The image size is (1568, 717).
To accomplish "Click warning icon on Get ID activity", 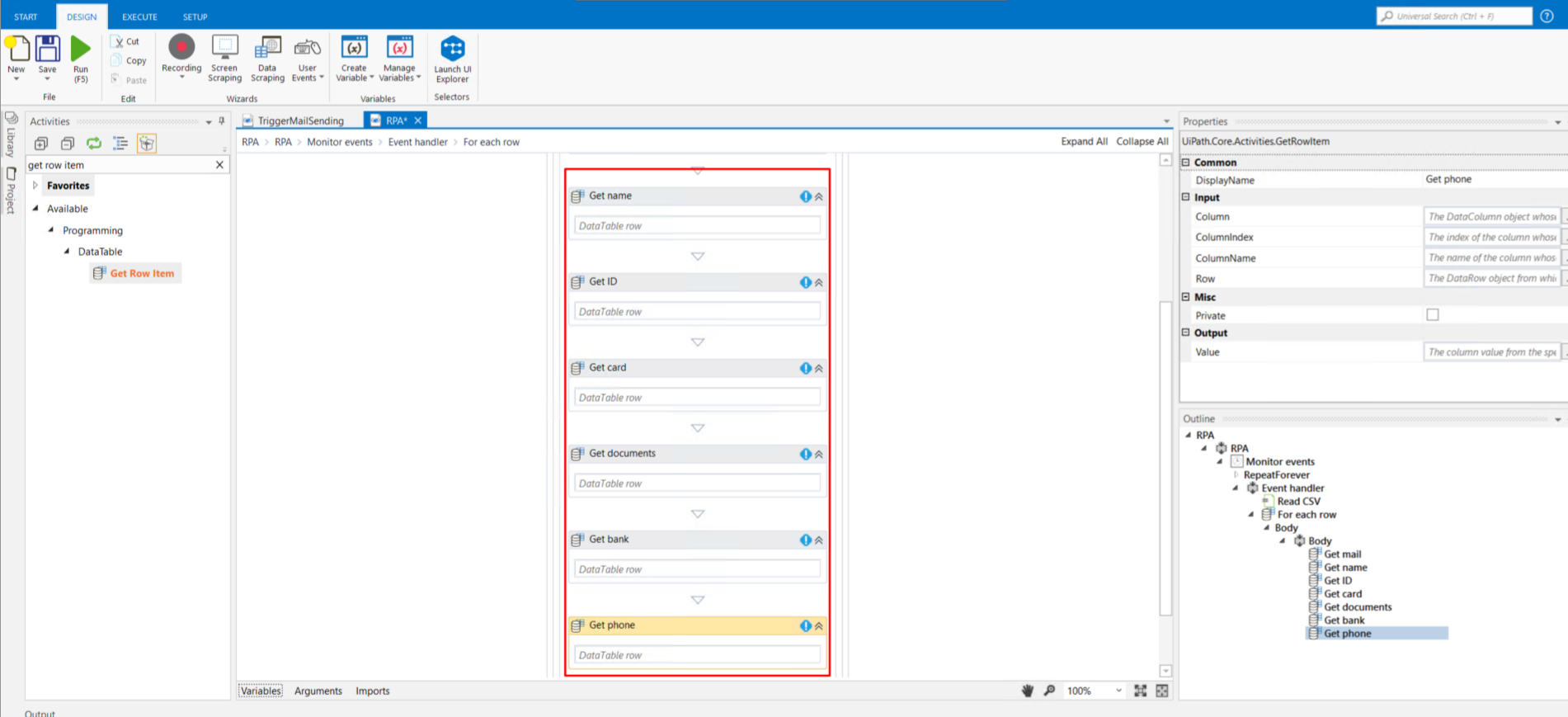I will point(805,282).
